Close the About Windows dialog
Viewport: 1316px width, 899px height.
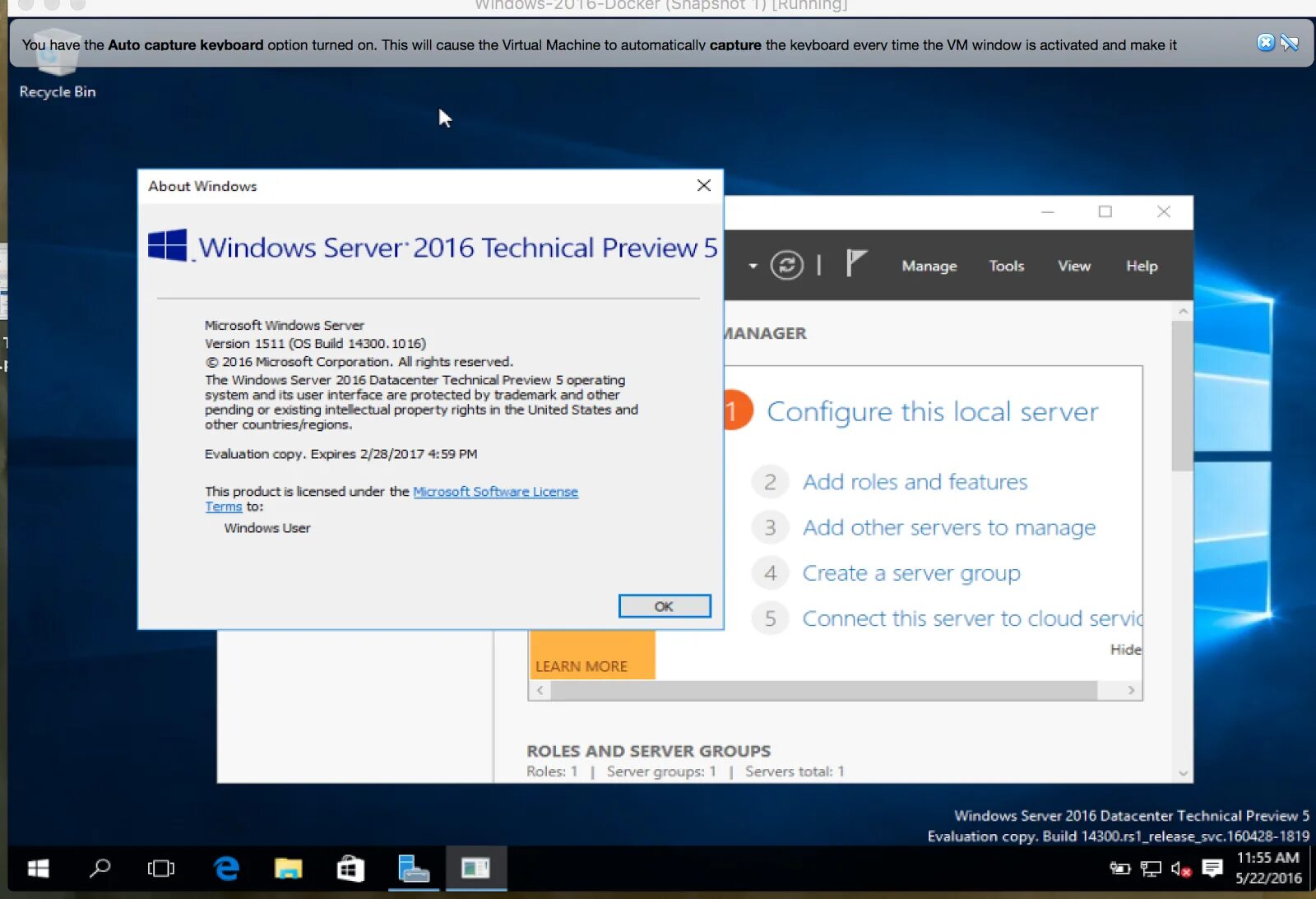[704, 186]
